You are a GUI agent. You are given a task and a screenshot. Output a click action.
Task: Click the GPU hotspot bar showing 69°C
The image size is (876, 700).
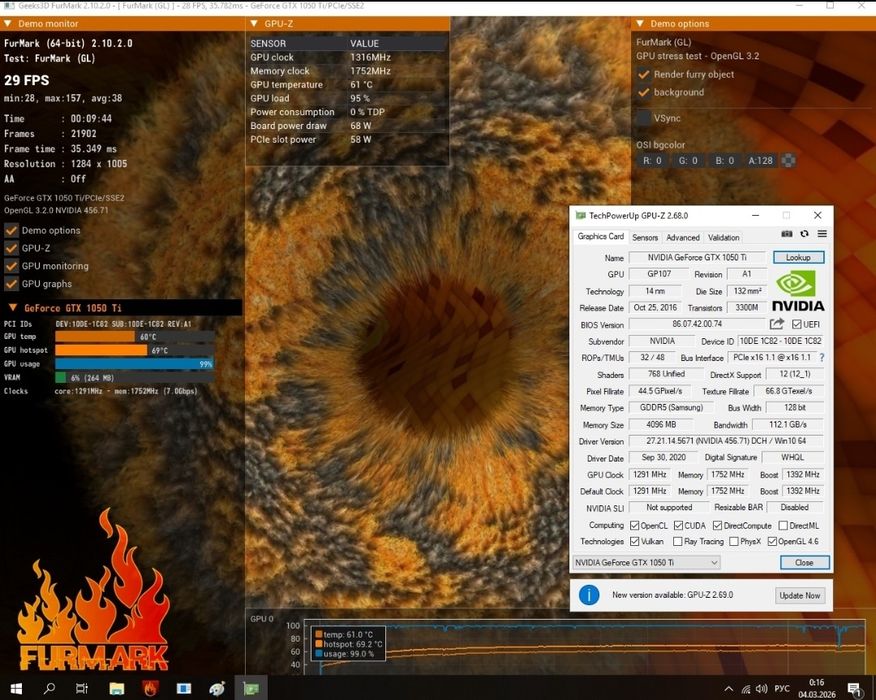click(x=134, y=350)
